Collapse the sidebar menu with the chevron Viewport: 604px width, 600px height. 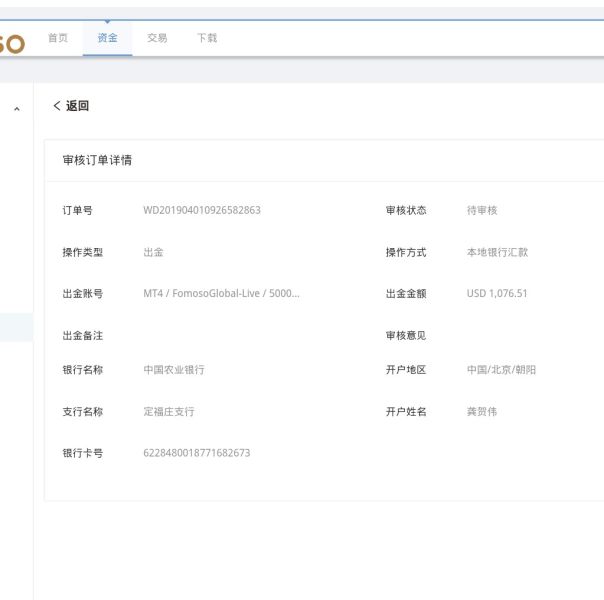click(x=16, y=108)
